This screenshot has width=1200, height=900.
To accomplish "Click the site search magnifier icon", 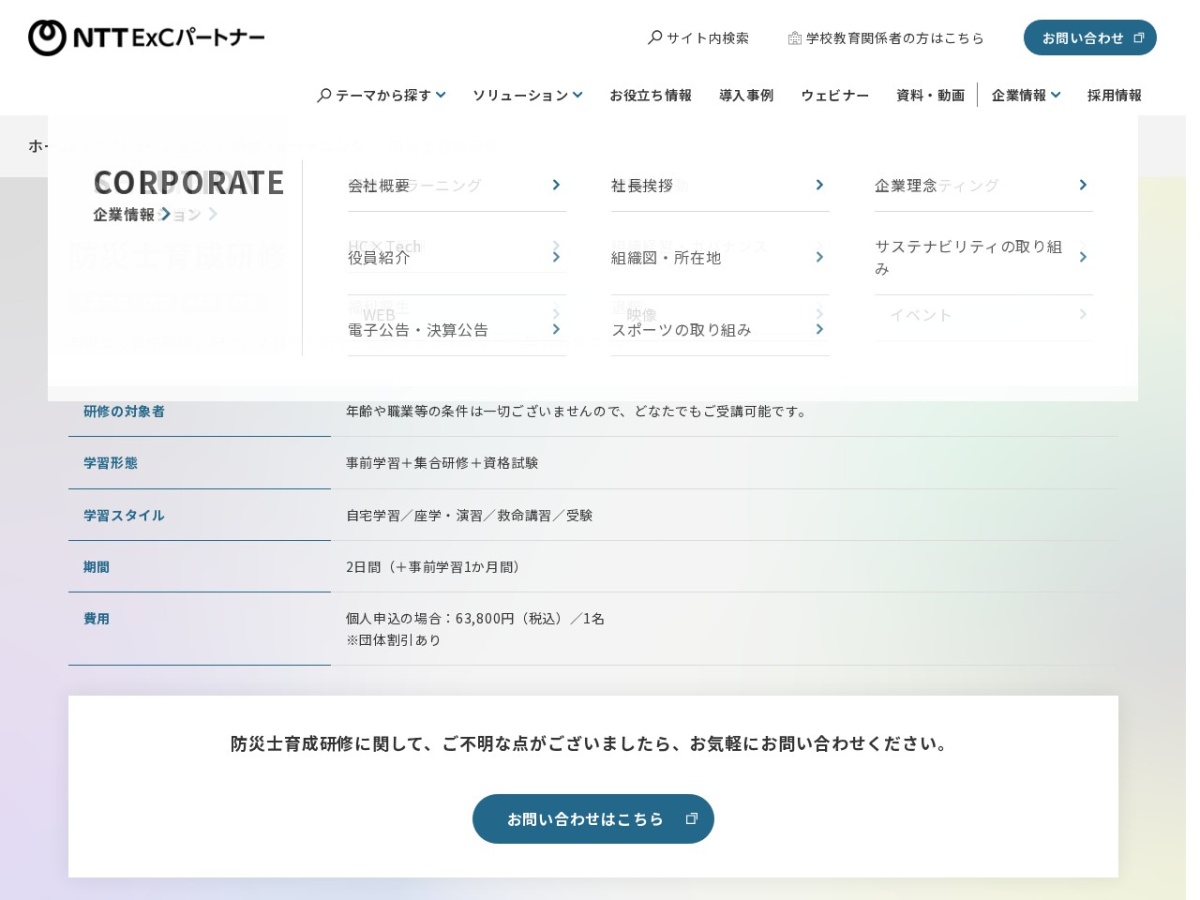I will 655,37.
